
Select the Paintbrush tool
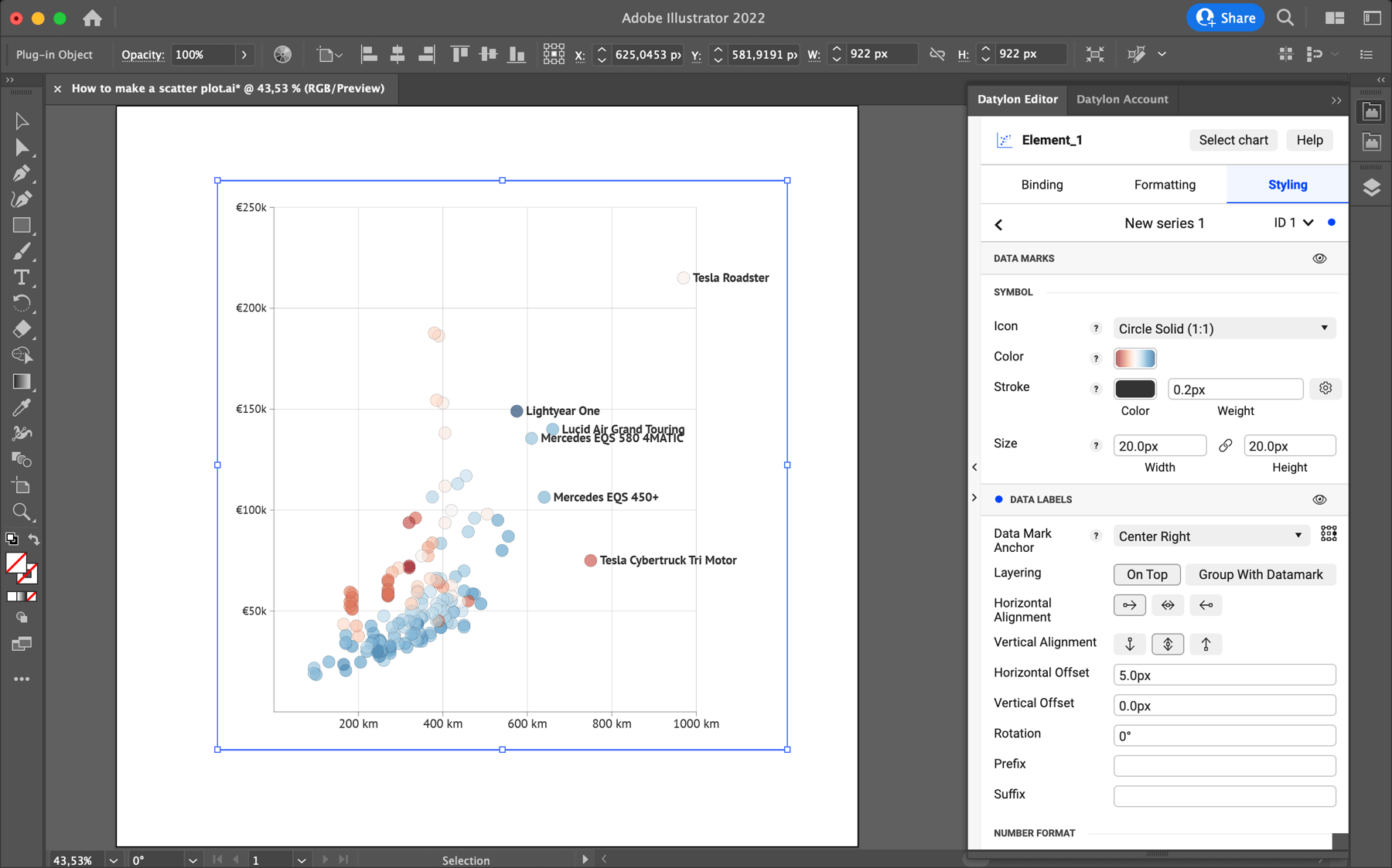pyautogui.click(x=22, y=250)
